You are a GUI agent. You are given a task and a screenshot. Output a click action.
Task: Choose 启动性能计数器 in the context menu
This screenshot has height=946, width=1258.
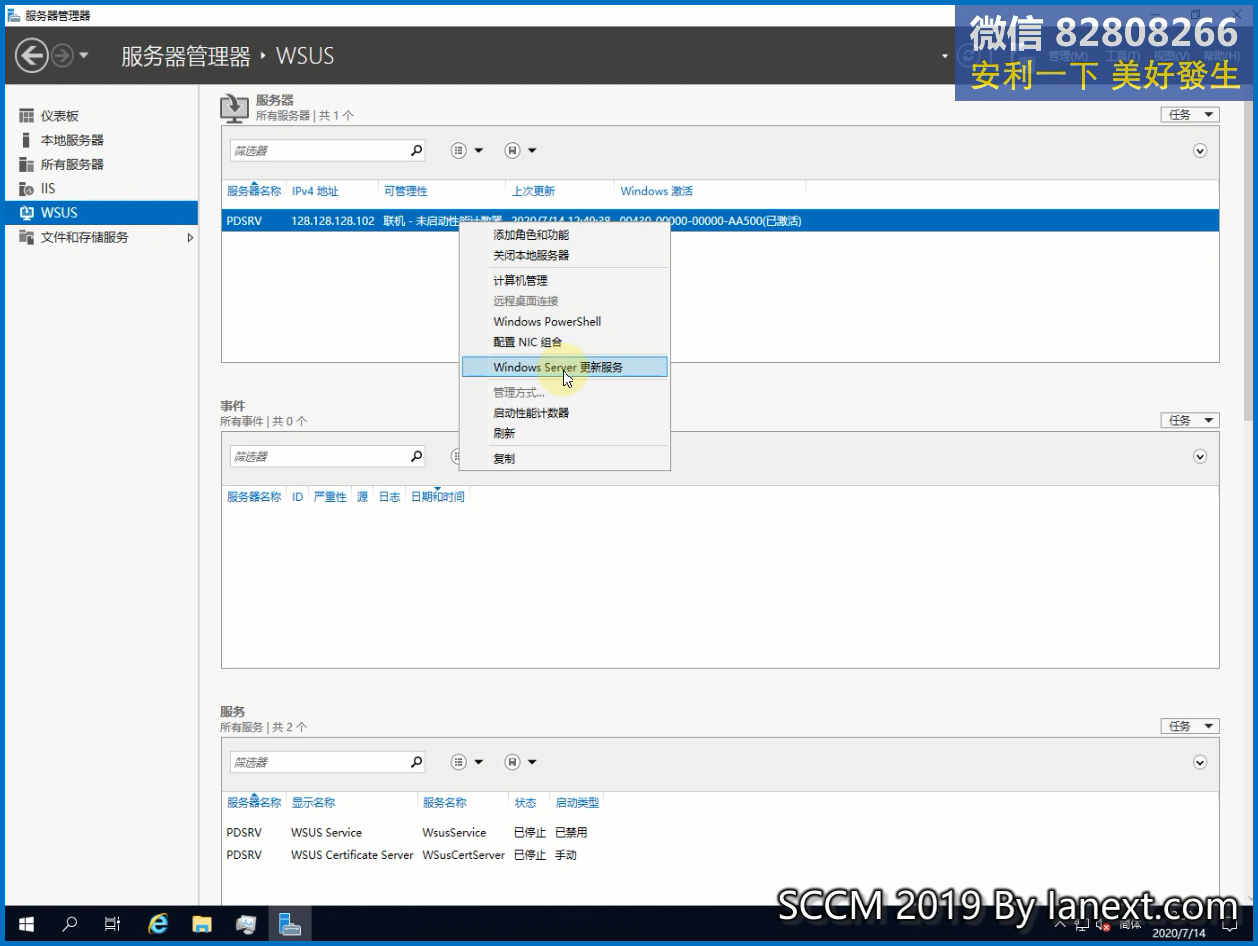[x=565, y=413]
